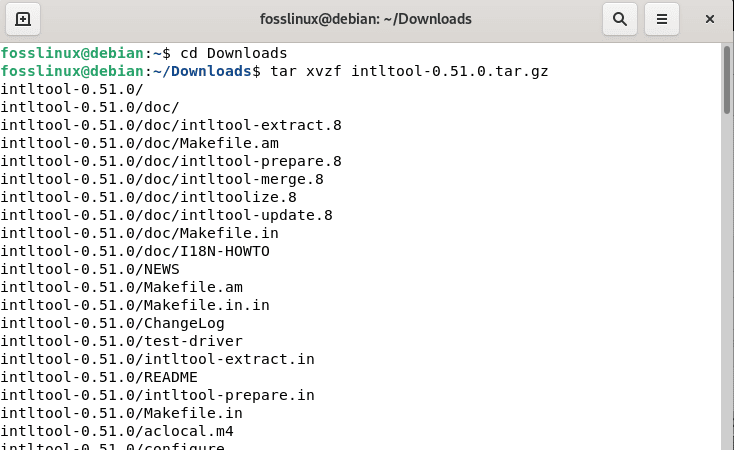This screenshot has width=734, height=450.
Task: Click the first output line 'intltool-0.51.0/'
Action: 72,89
